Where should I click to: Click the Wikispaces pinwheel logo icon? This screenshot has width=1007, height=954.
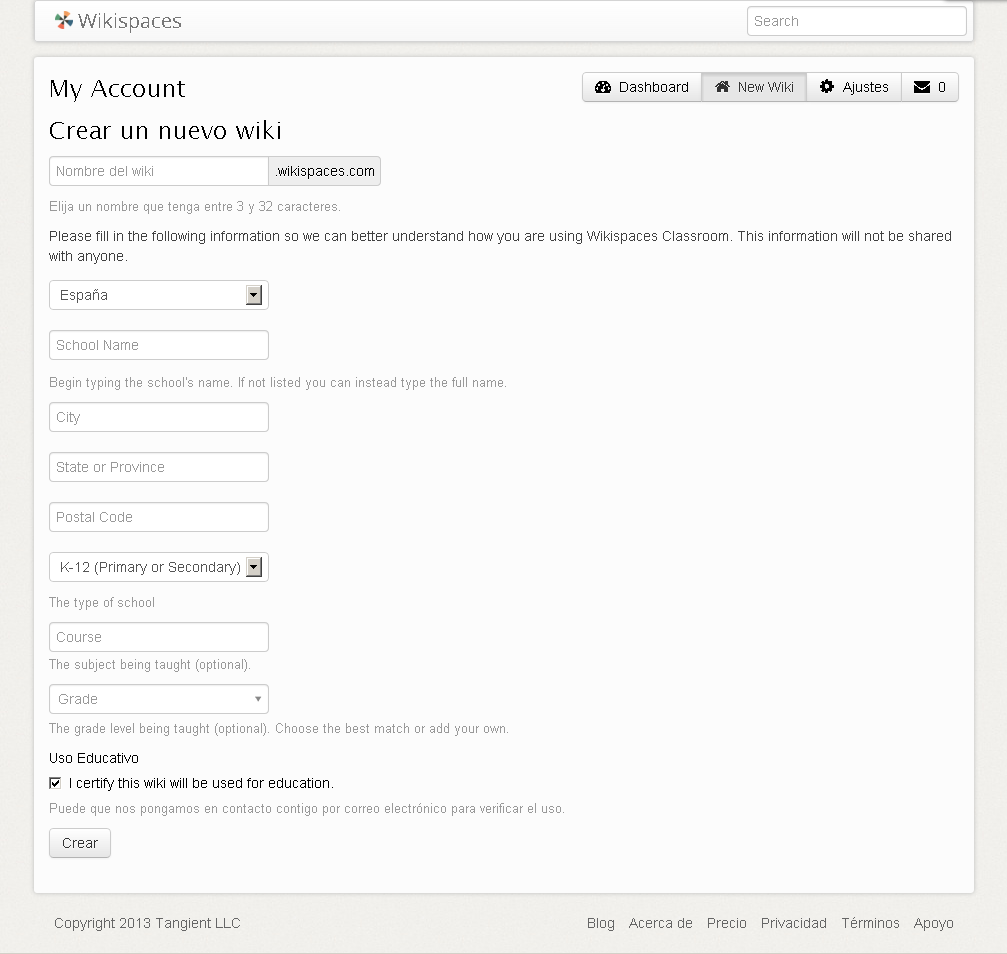[64, 21]
